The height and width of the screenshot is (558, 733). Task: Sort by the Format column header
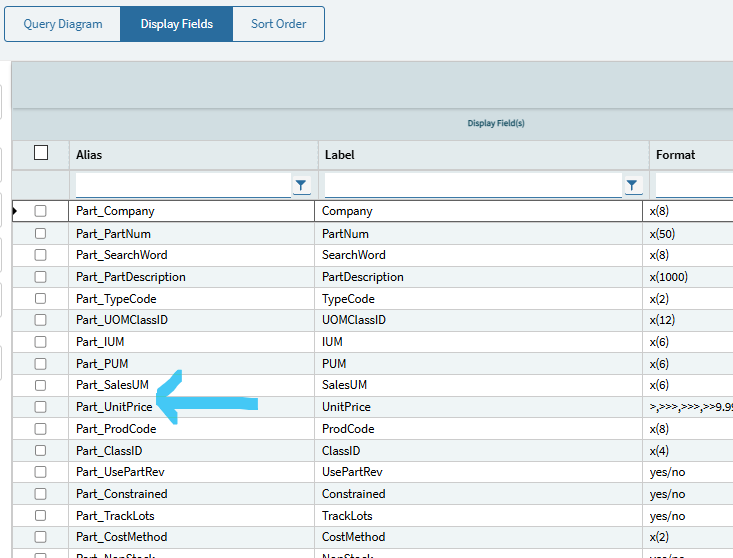691,155
